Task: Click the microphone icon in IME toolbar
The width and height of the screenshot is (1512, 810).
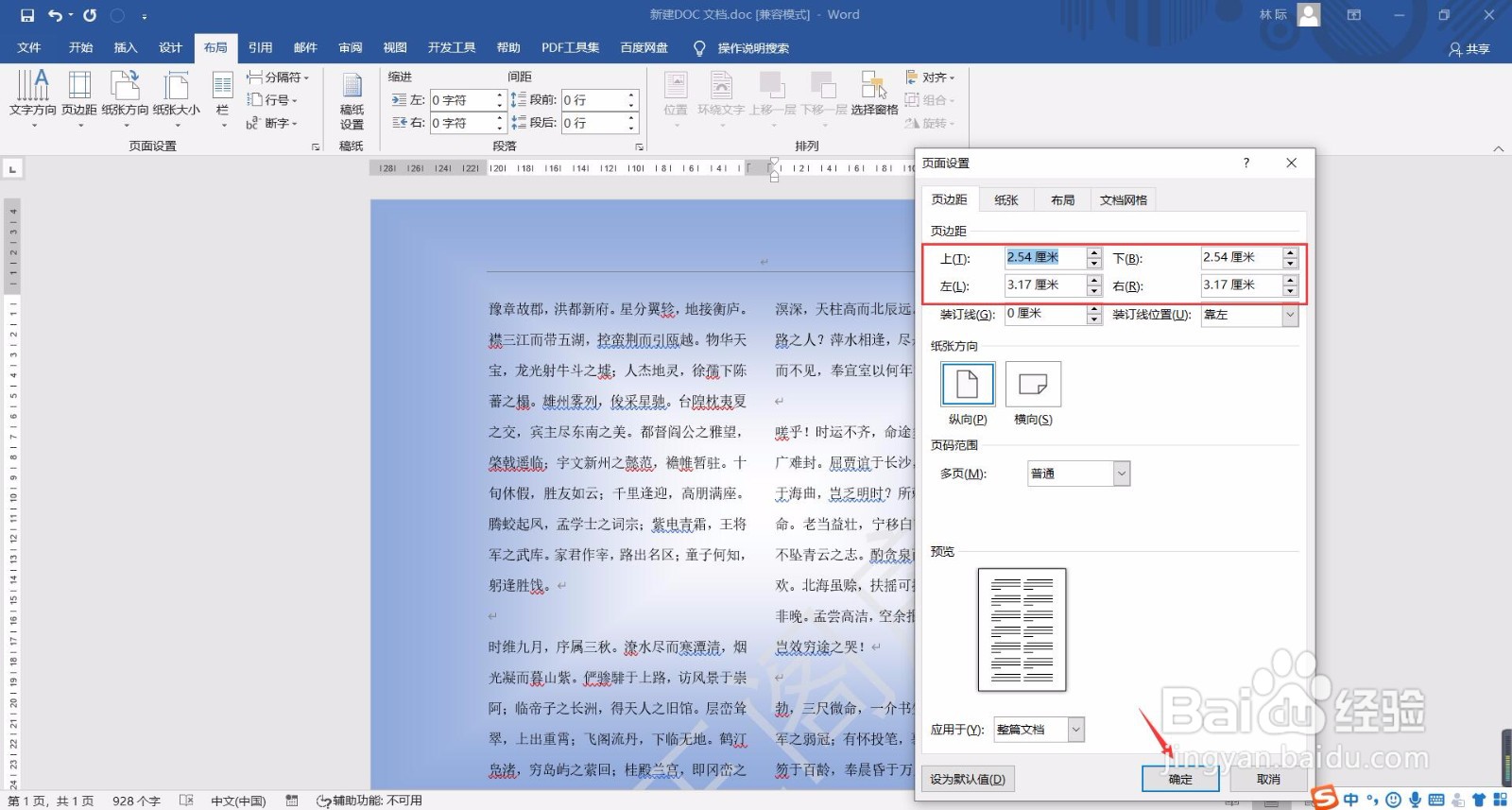Action: pyautogui.click(x=1415, y=800)
